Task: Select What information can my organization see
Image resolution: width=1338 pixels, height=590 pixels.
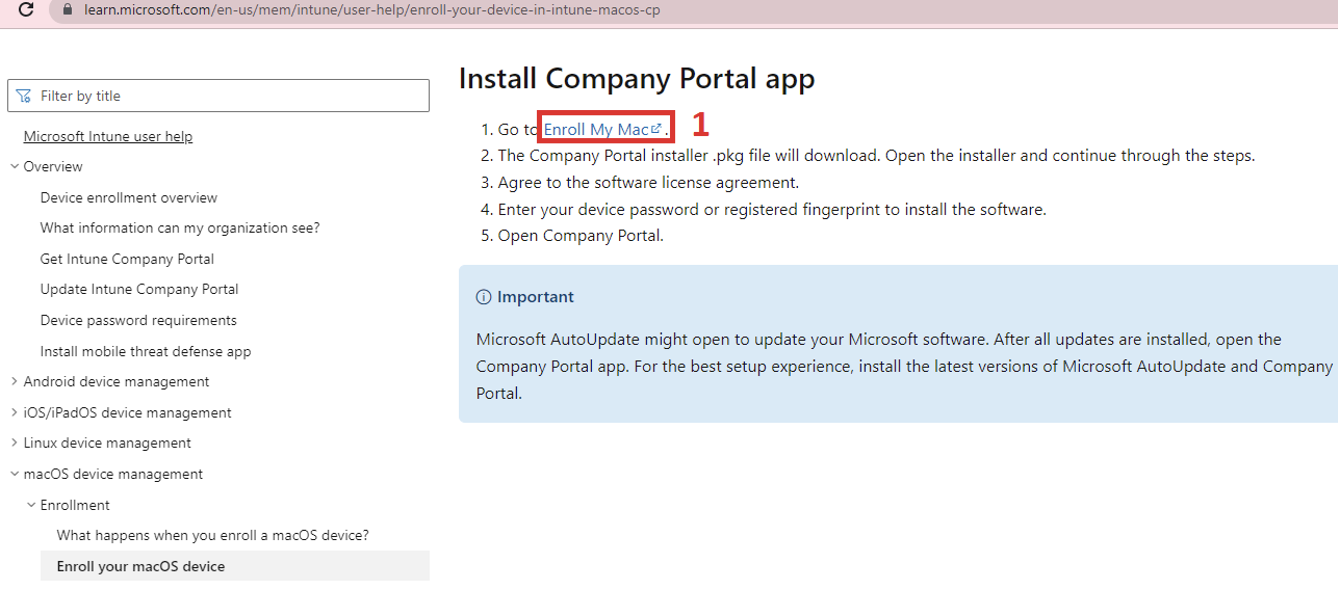Action: (x=180, y=228)
